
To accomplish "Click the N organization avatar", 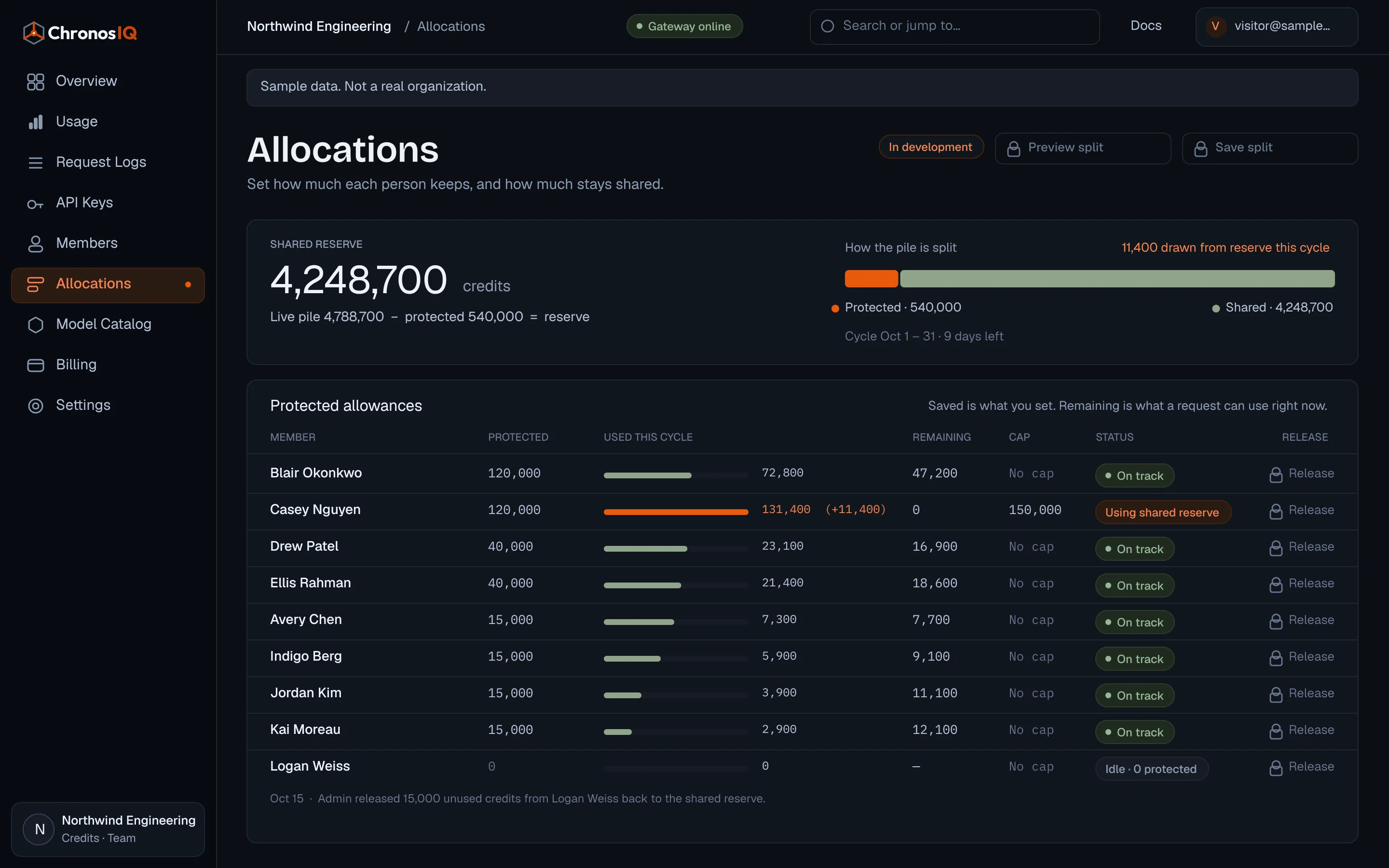I will tap(40, 829).
